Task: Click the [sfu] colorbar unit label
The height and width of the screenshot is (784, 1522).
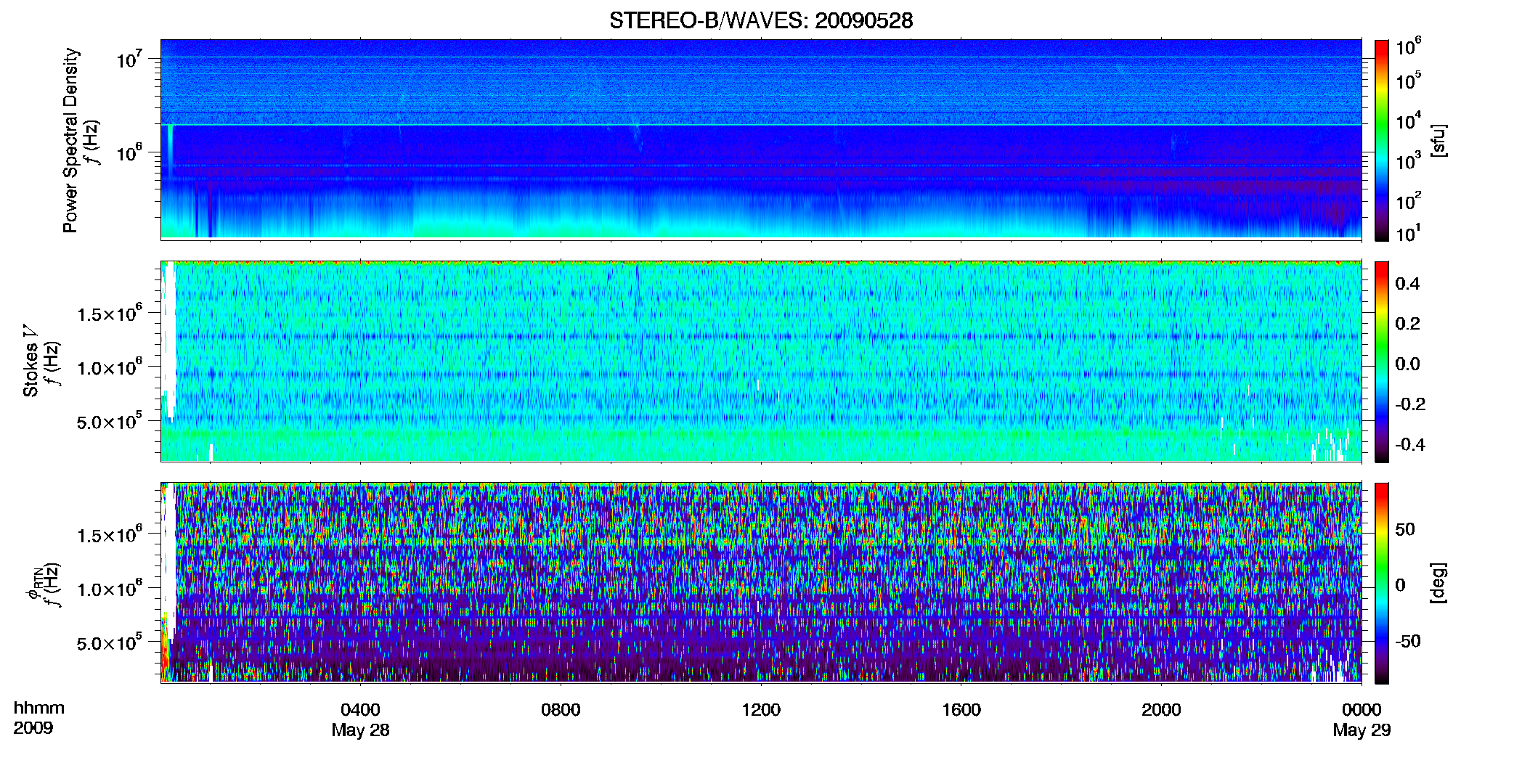Action: pos(1438,140)
